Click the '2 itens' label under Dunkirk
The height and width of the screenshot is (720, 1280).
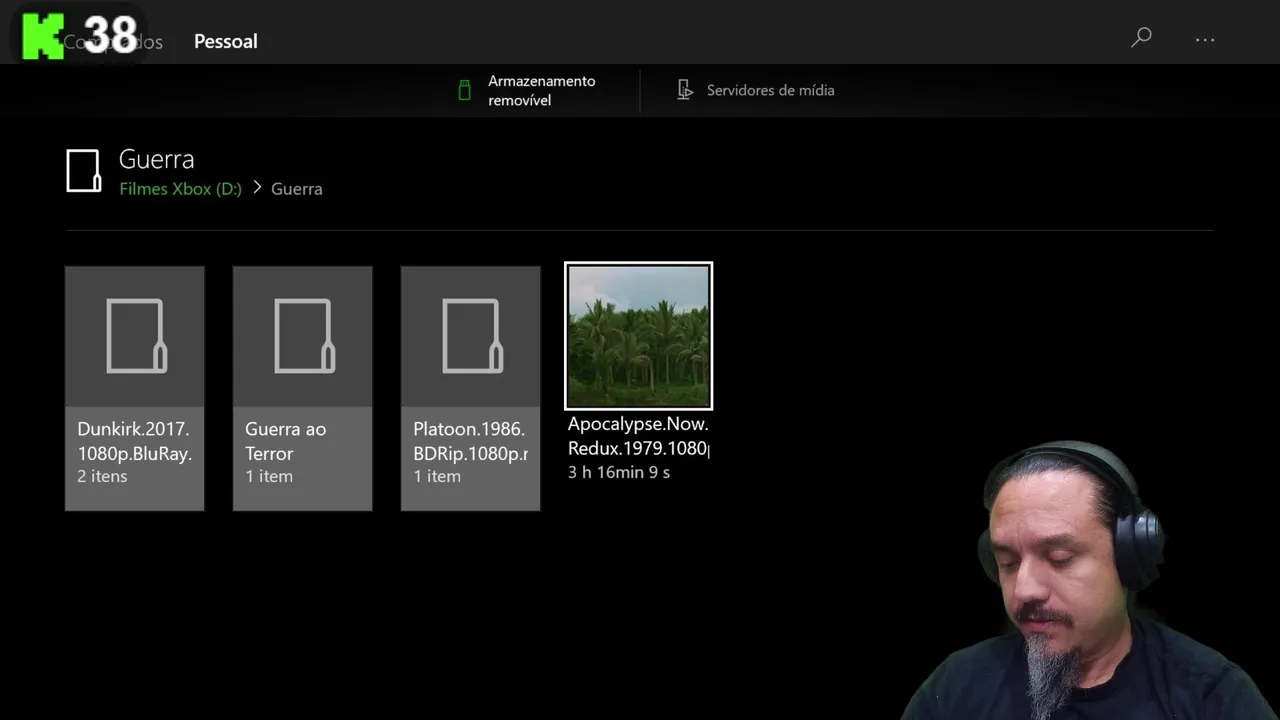tap(102, 476)
